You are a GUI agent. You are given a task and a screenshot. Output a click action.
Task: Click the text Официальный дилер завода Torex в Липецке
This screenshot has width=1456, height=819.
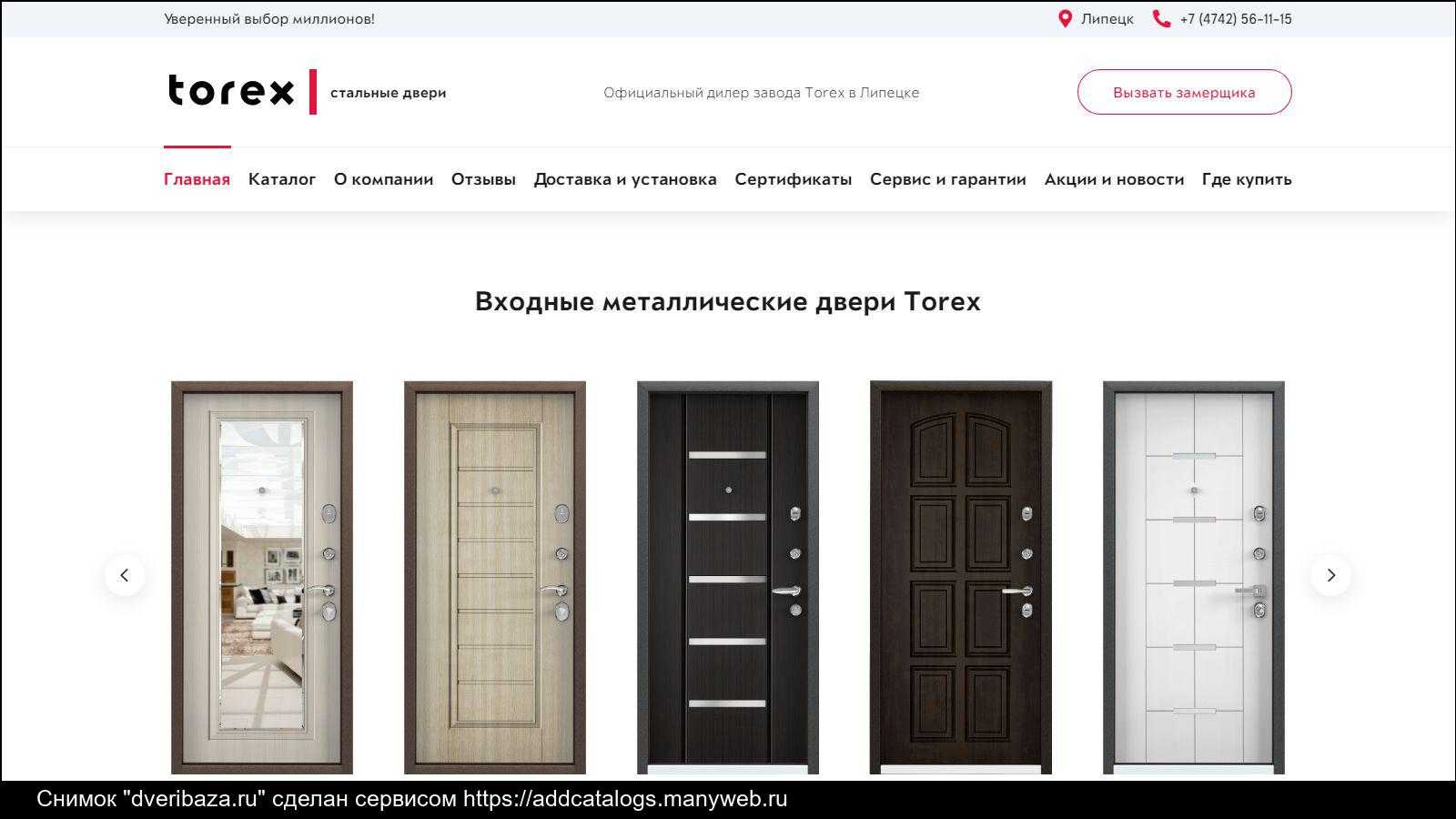coord(762,93)
